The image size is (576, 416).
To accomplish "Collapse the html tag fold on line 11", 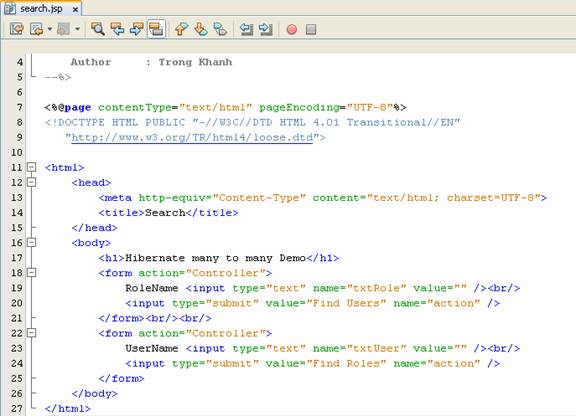I will (32, 167).
